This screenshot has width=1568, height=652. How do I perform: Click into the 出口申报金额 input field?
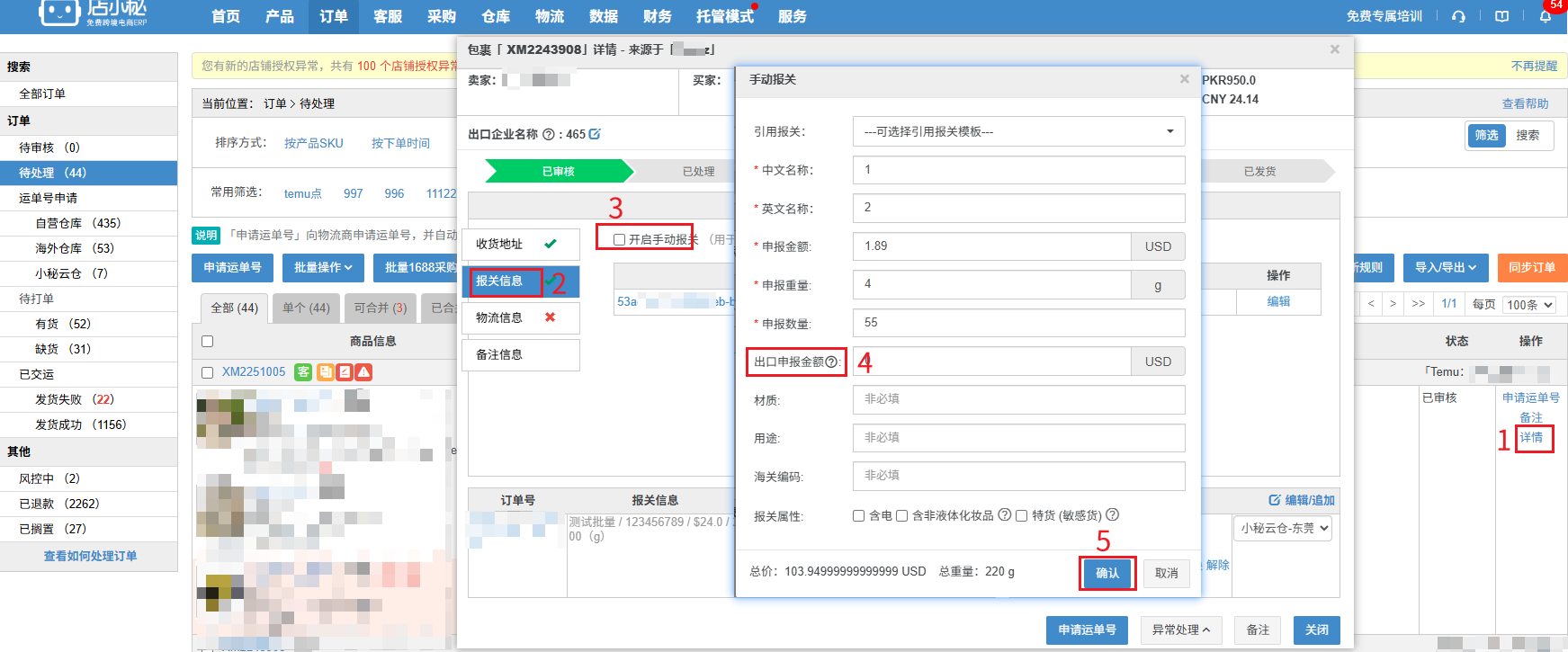tap(991, 362)
